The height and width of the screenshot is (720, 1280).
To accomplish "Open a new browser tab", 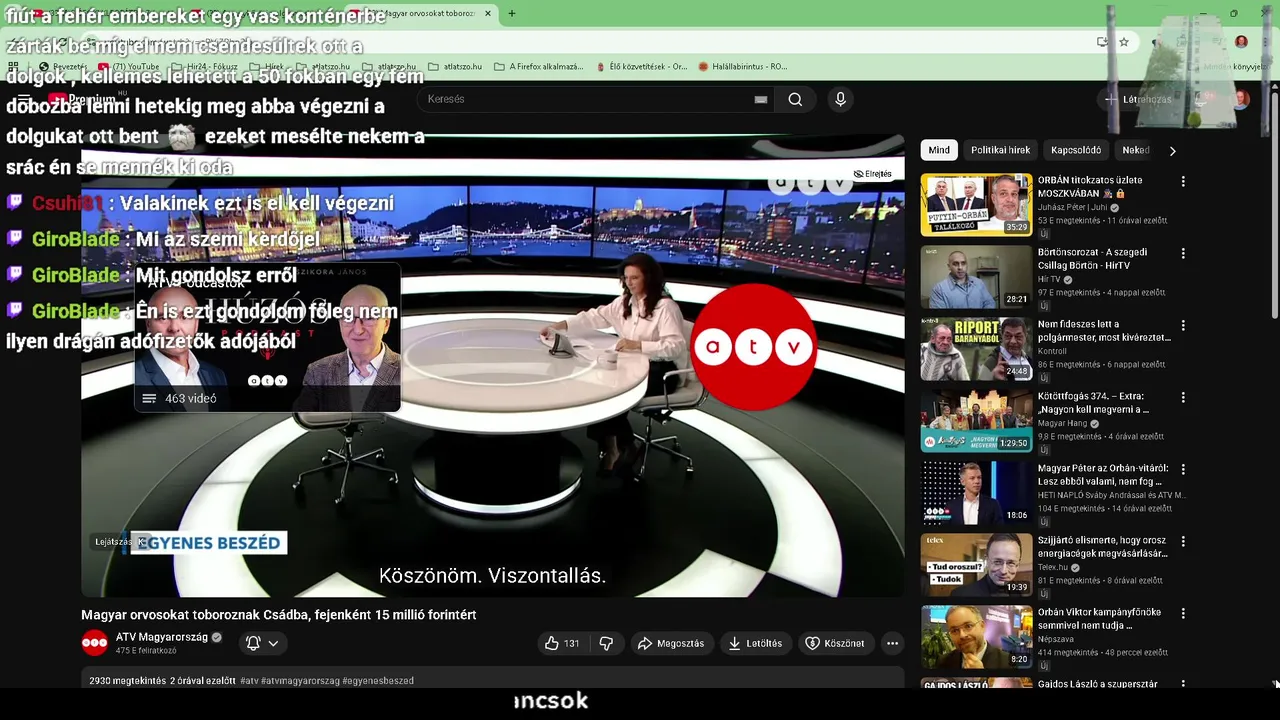I will click(512, 14).
